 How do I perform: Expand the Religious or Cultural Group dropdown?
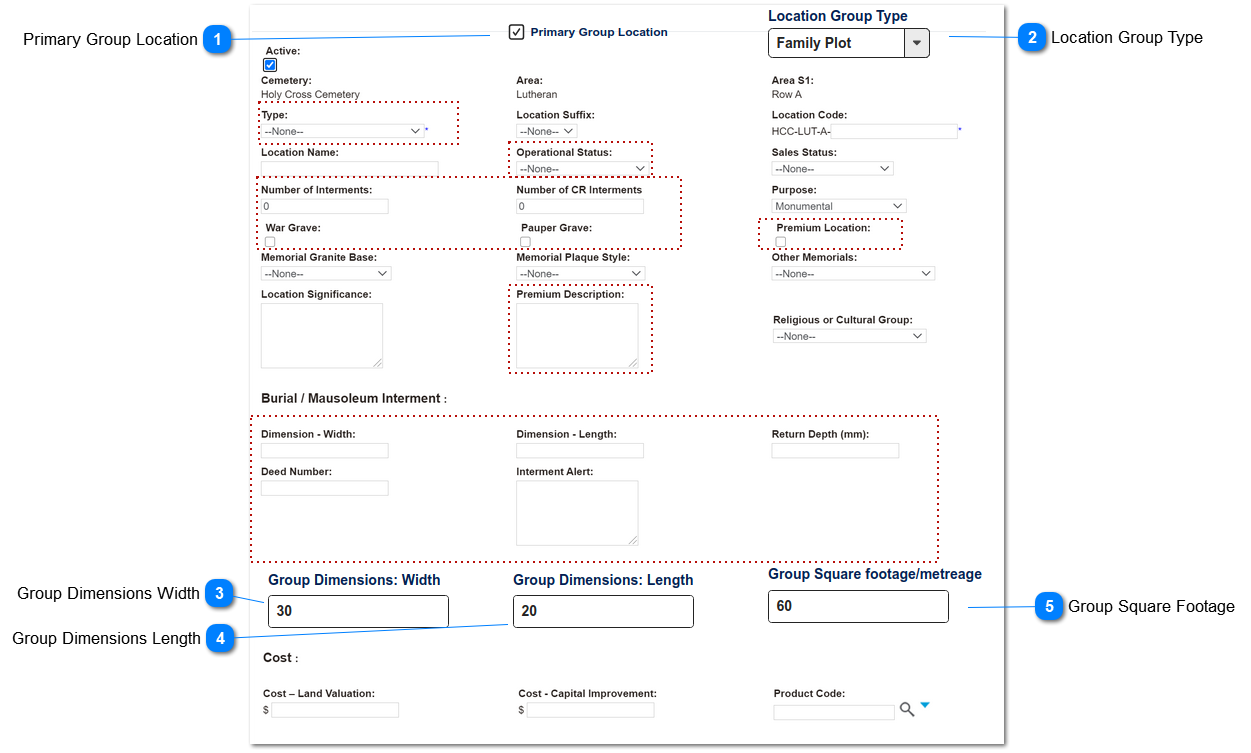(x=850, y=336)
